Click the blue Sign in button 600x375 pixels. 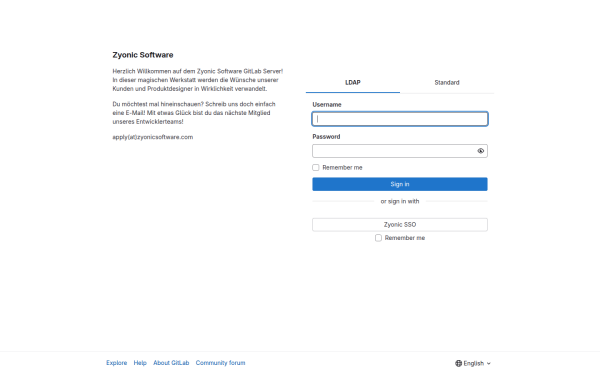400,184
